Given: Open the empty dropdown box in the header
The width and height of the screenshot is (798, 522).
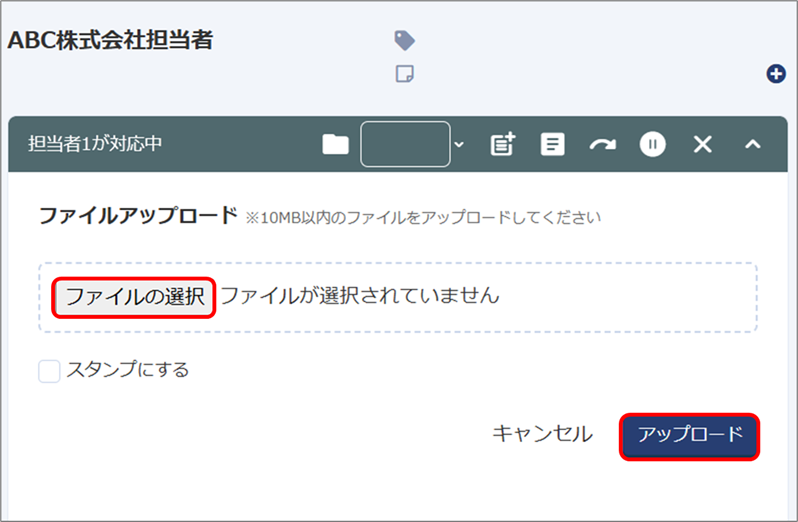Looking at the screenshot, I should 405,144.
